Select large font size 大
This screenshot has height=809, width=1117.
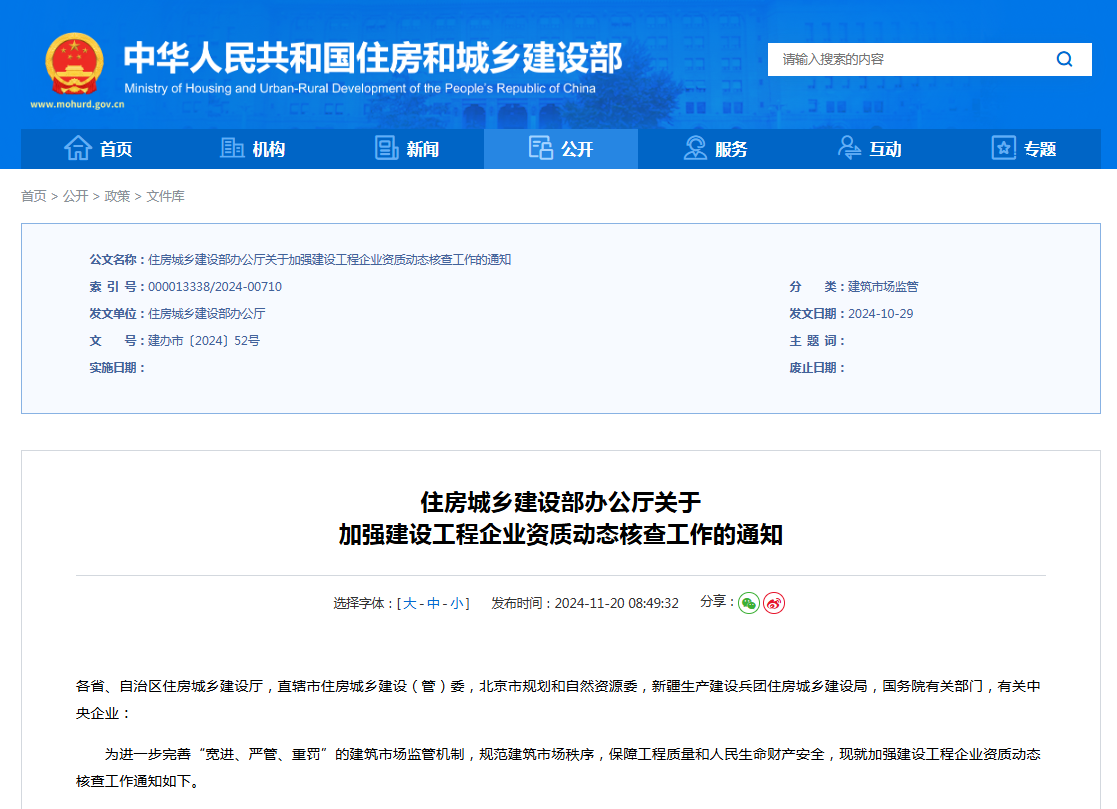410,604
